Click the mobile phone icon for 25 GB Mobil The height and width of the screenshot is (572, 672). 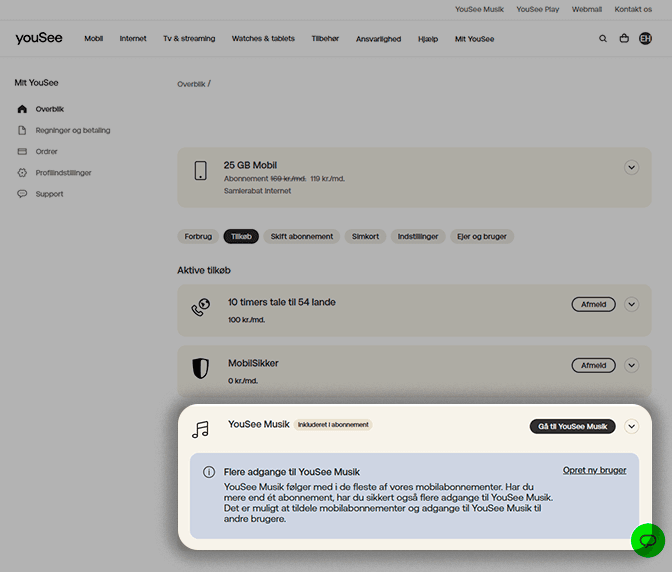coord(201,171)
